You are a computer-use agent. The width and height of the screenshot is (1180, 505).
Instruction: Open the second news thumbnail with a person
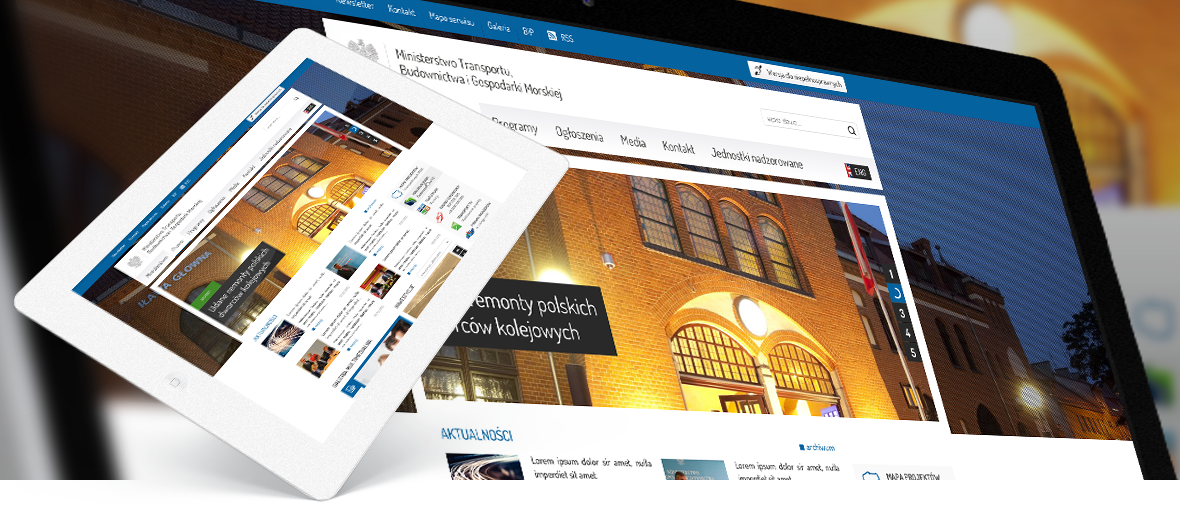tap(695, 470)
